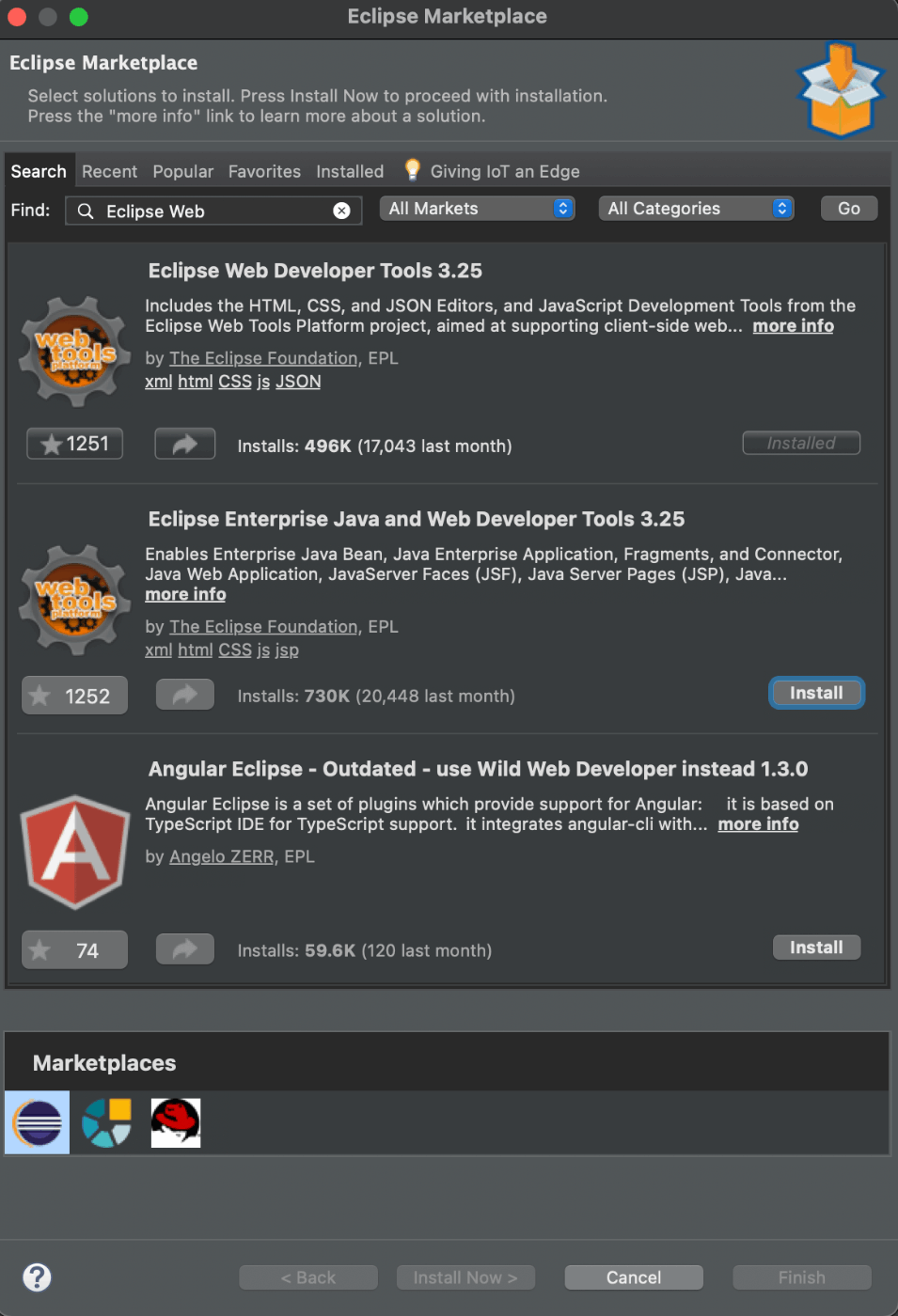Viewport: 898px width, 1316px height.
Task: Click the Web Developer Tools gear logo
Action: click(75, 352)
